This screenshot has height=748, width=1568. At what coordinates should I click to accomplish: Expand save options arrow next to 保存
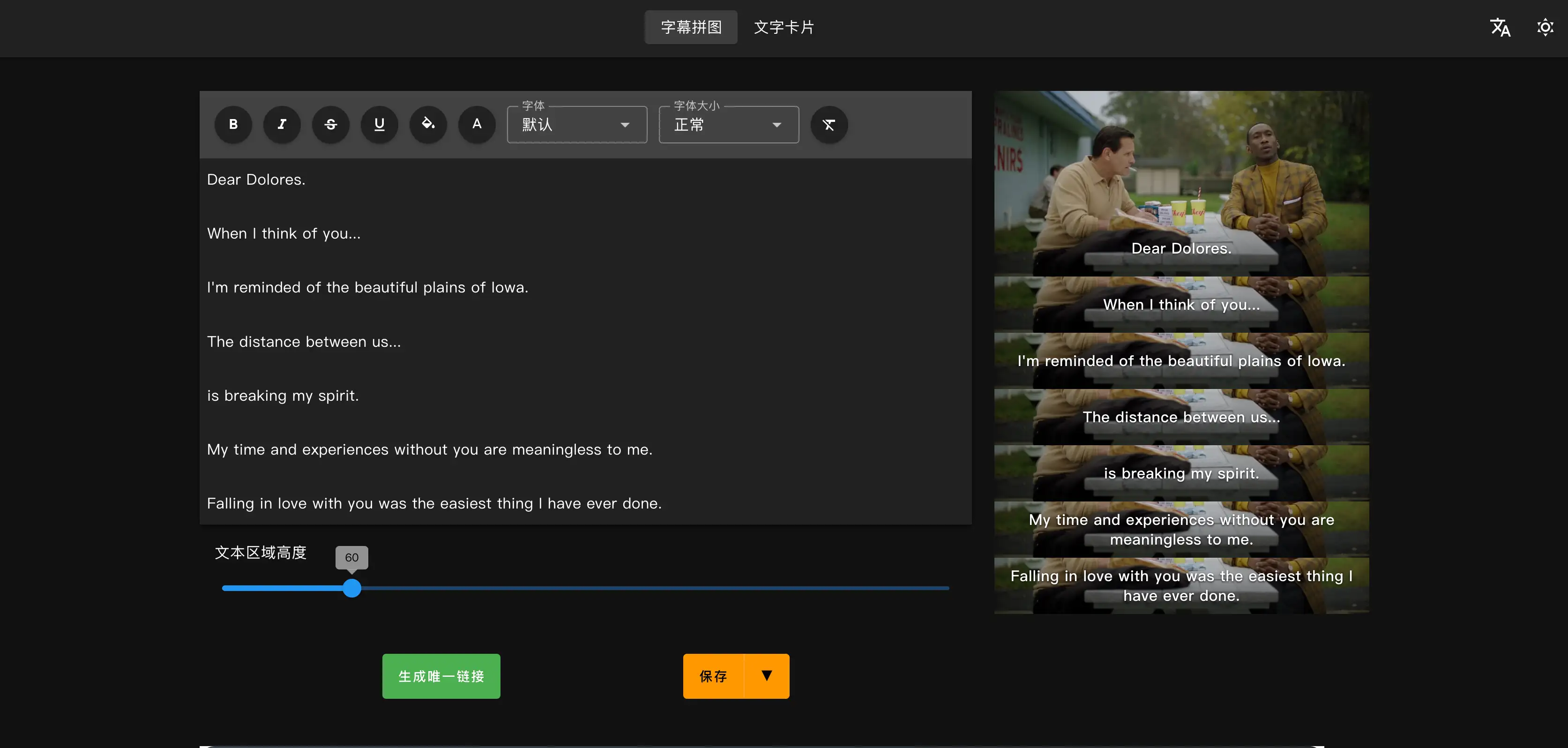(766, 675)
